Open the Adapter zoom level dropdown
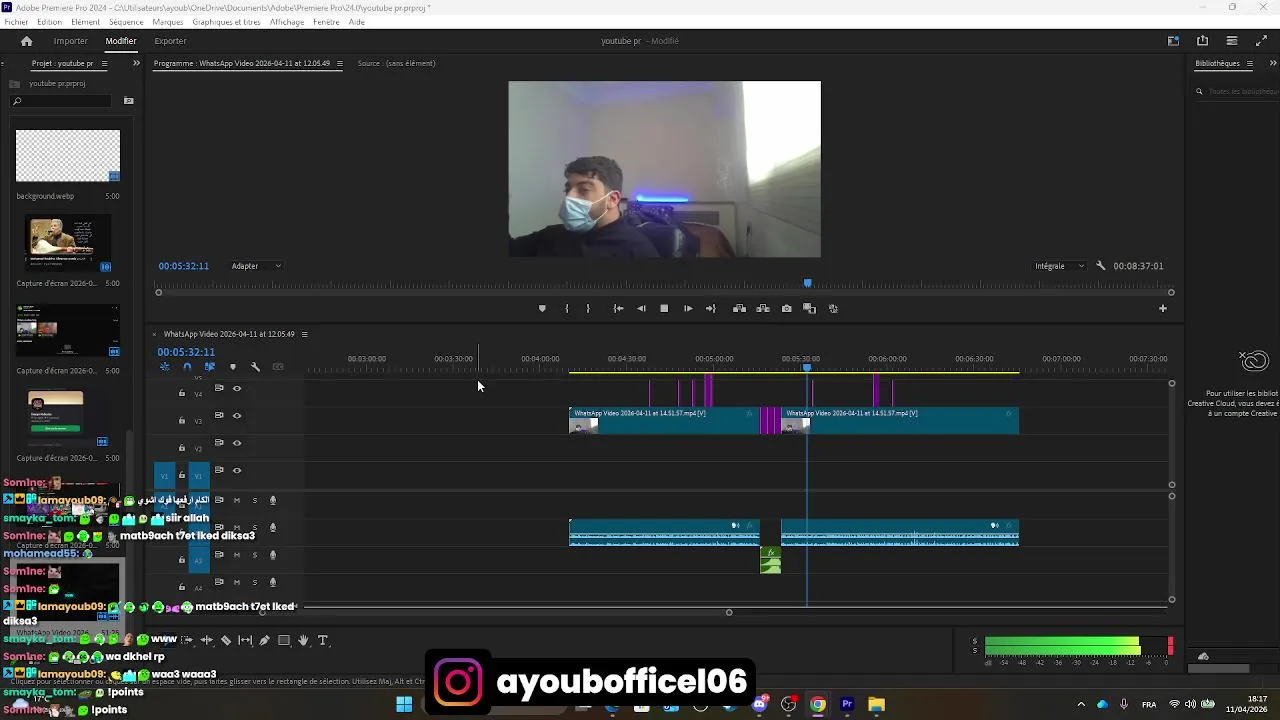 click(257, 266)
